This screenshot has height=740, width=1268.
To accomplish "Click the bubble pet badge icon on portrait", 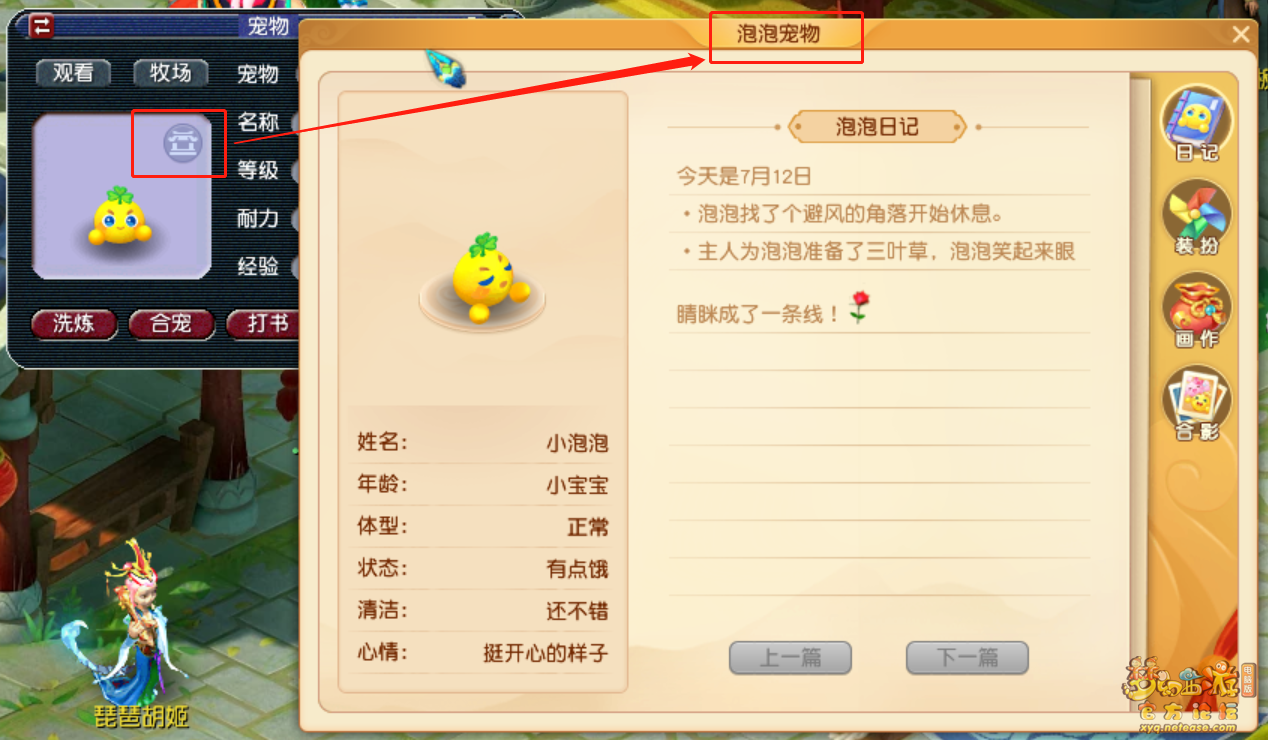I will pos(183,143).
